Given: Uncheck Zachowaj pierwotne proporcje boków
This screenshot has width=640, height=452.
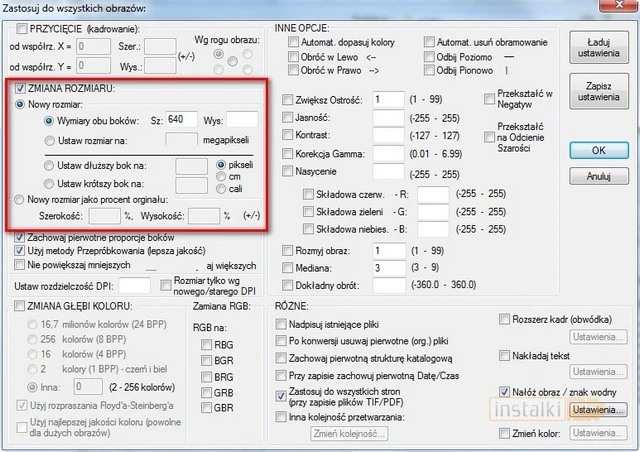Looking at the screenshot, I should (x=21, y=237).
